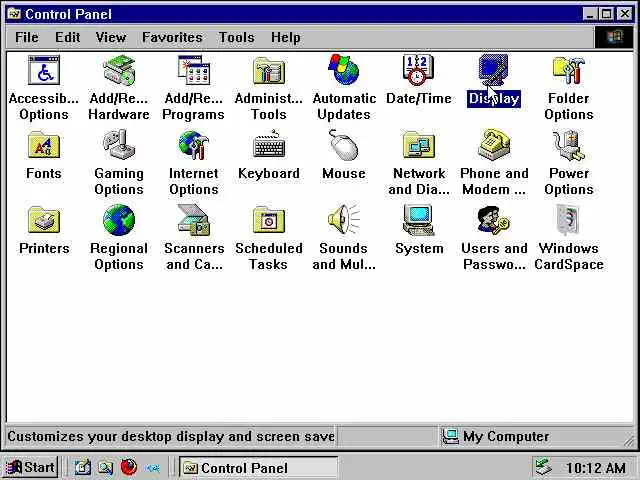Viewport: 640px width, 480px height.
Task: Open the Keyboard icon
Action: pos(269,144)
